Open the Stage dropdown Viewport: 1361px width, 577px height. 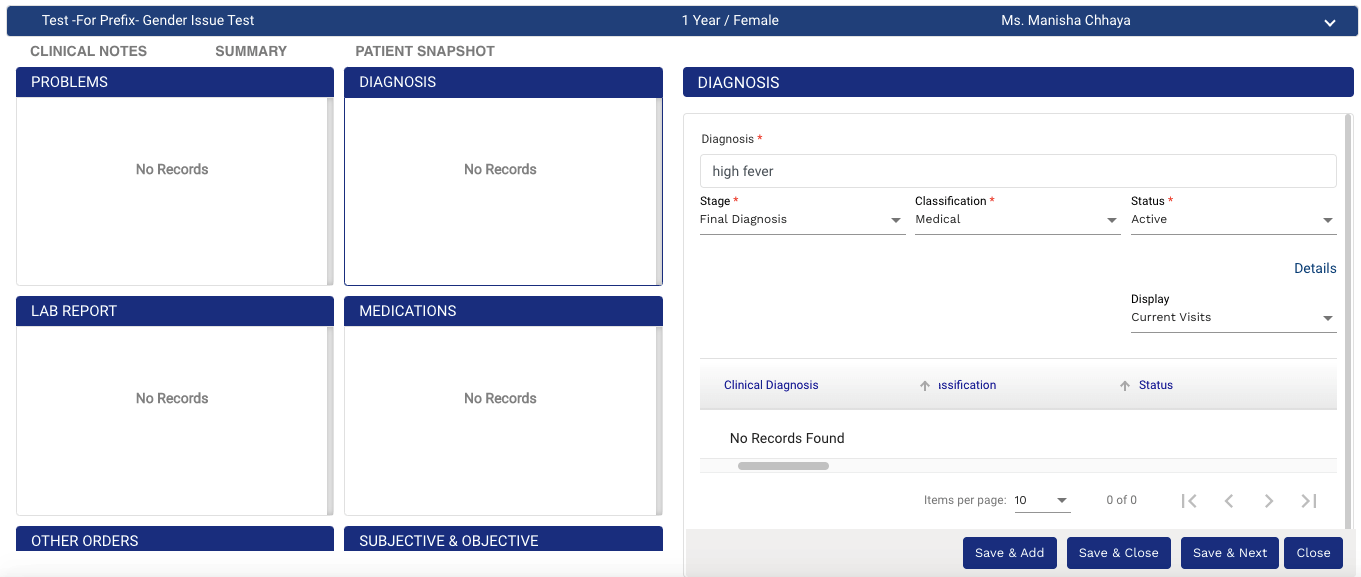click(802, 220)
